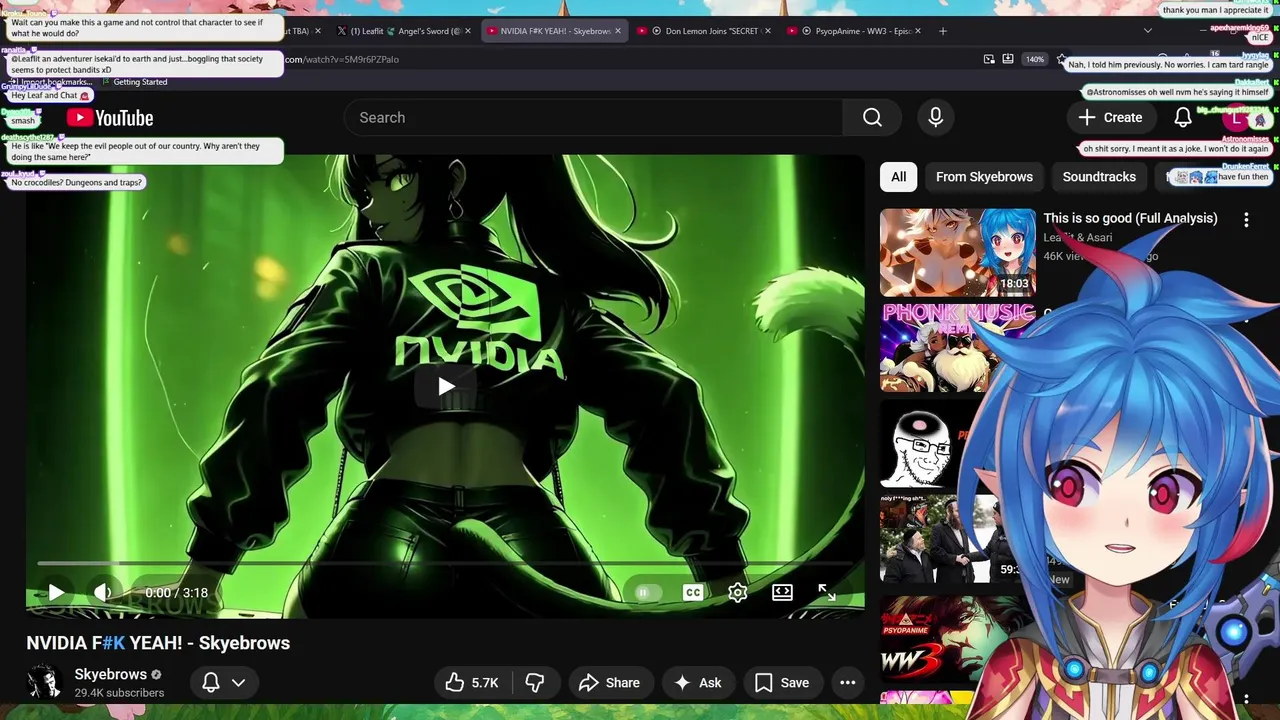The image size is (1280, 720).
Task: Open the Phonk Music Remix thumbnail
Action: tap(940, 348)
